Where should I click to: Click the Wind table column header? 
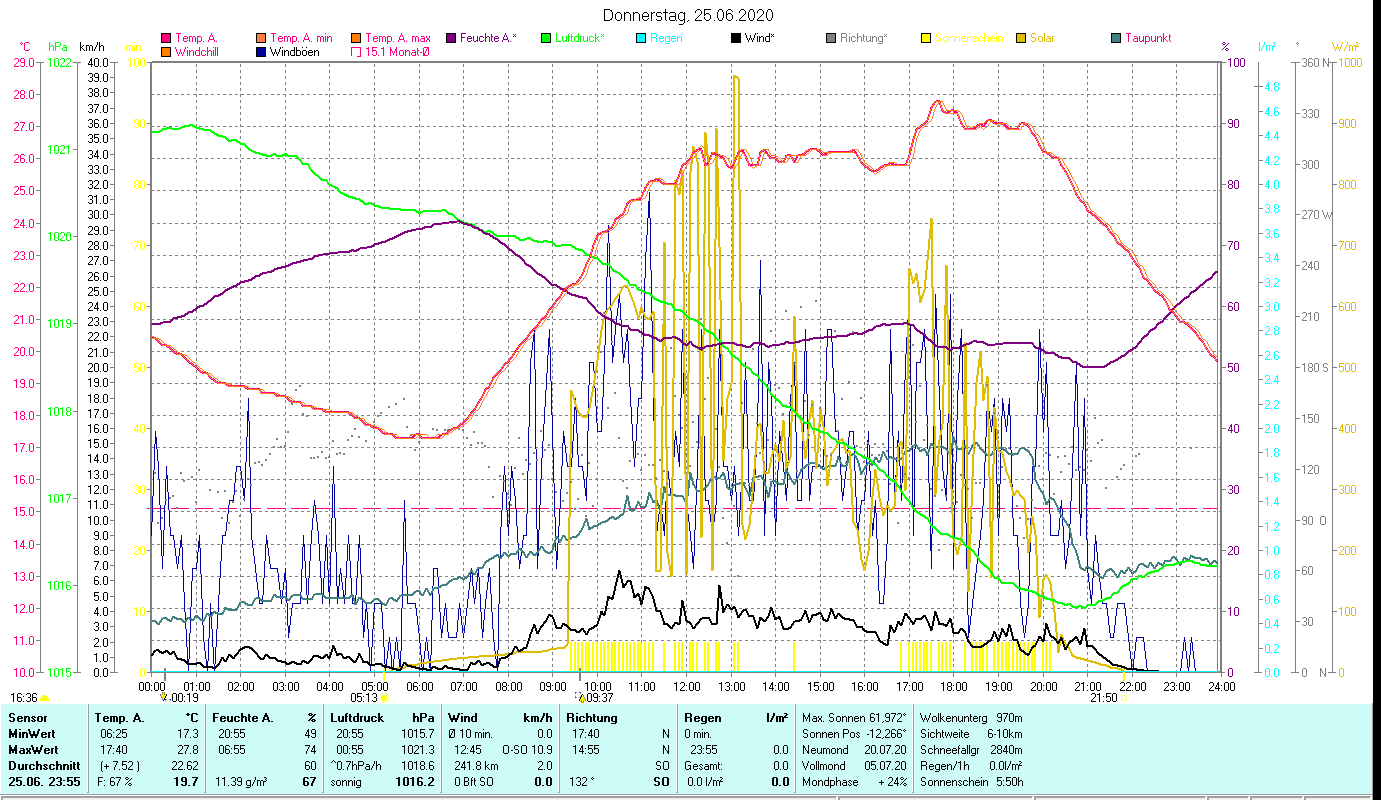[x=463, y=718]
